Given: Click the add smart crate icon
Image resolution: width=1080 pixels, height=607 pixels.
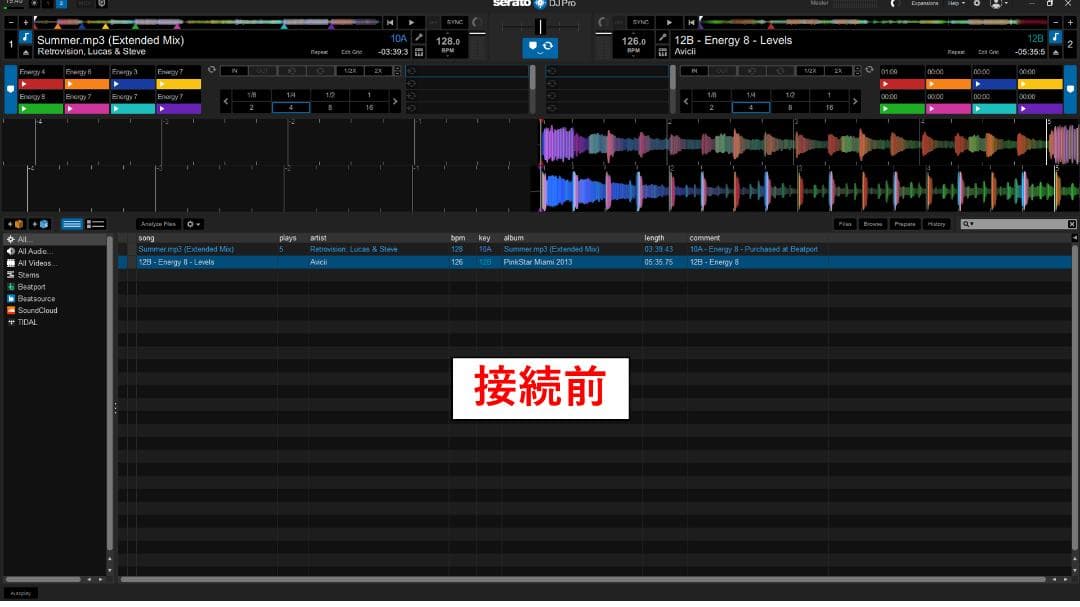Looking at the screenshot, I should 40,224.
